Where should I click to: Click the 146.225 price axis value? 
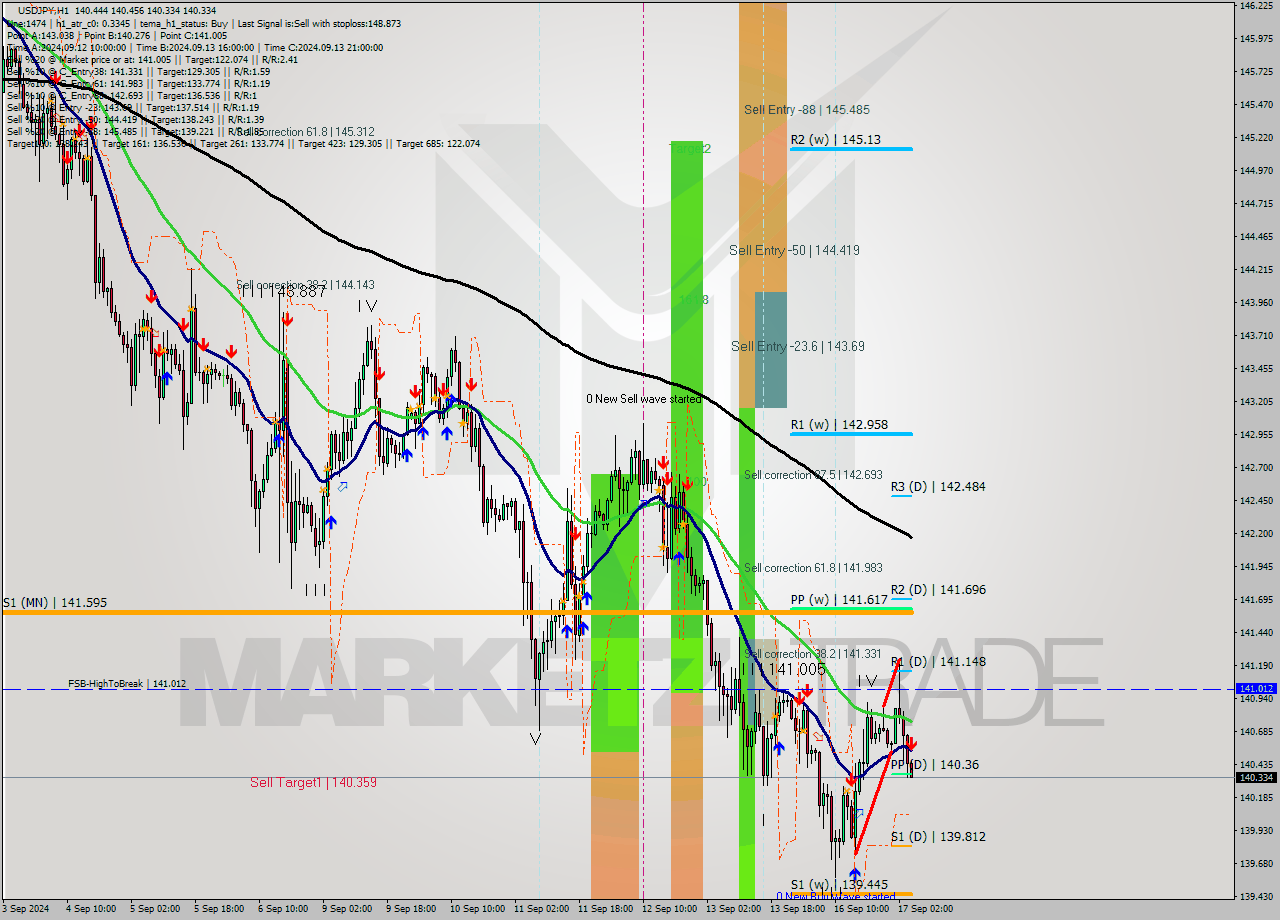(x=1256, y=6)
